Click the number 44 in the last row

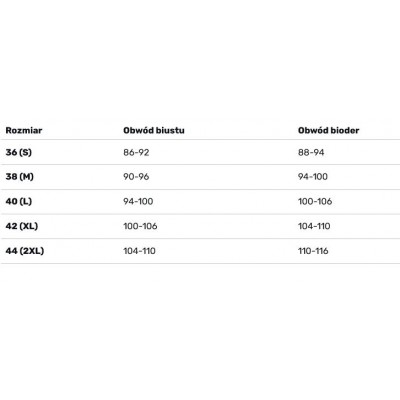pyautogui.click(x=11, y=251)
